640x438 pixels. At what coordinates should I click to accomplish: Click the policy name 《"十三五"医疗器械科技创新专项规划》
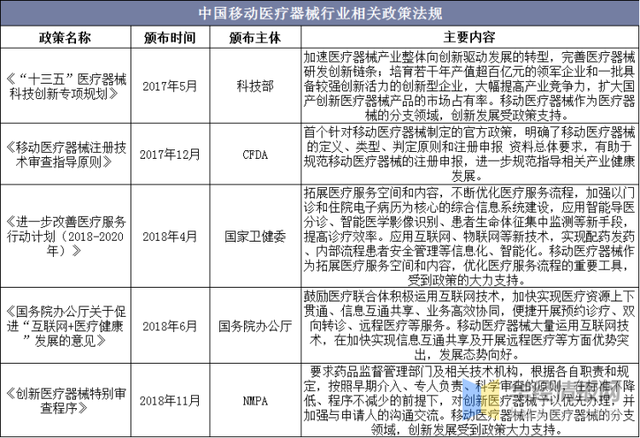coord(66,86)
